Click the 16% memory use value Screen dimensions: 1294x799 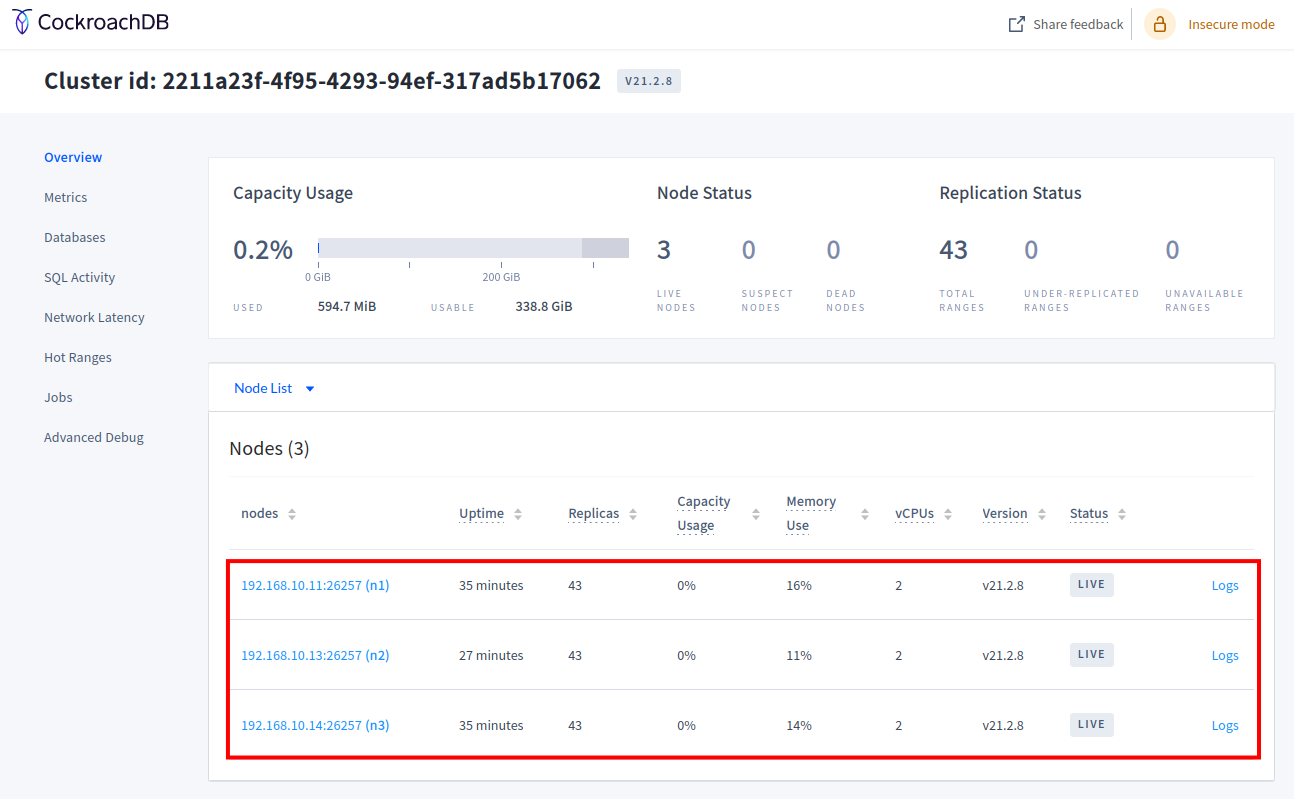click(799, 586)
